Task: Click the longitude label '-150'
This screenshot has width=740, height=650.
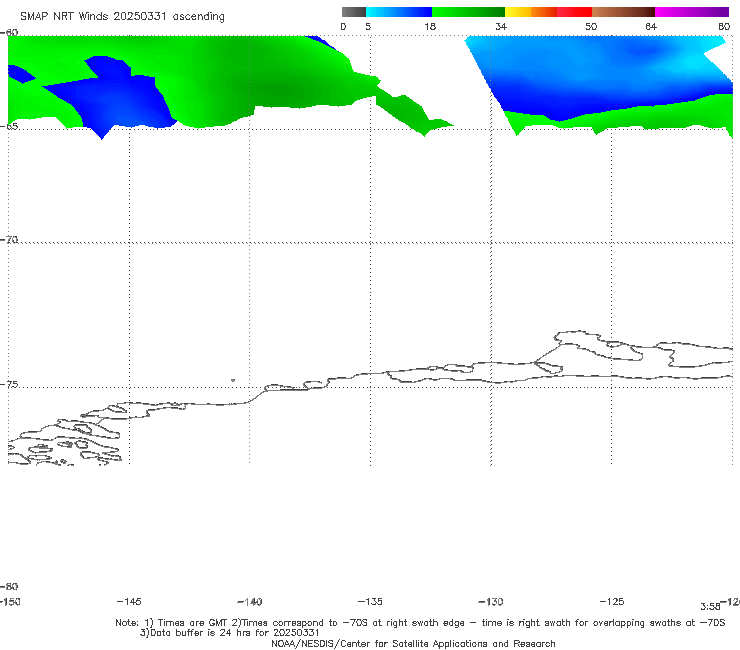Action: point(10,602)
